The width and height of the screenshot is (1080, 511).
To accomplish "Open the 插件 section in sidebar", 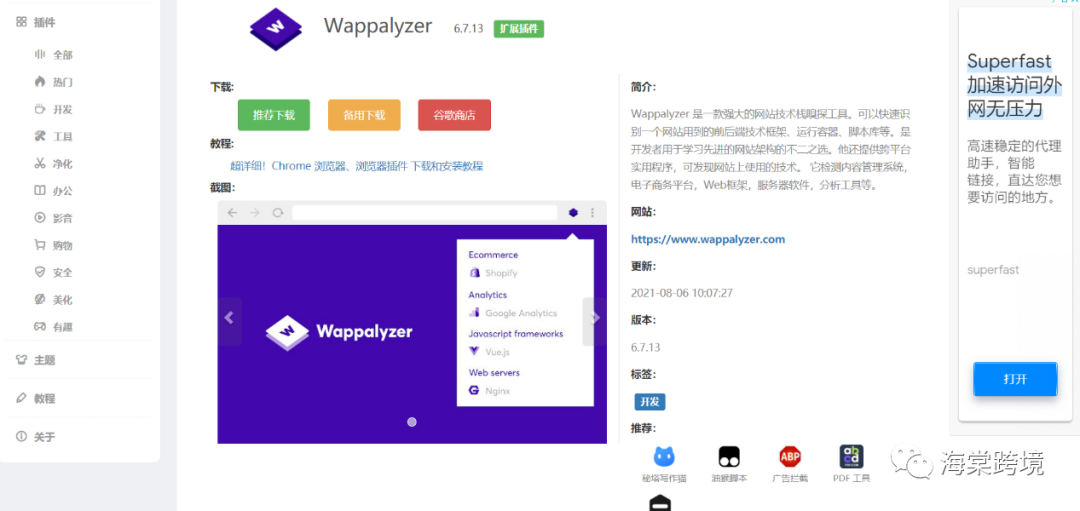I will 36,22.
